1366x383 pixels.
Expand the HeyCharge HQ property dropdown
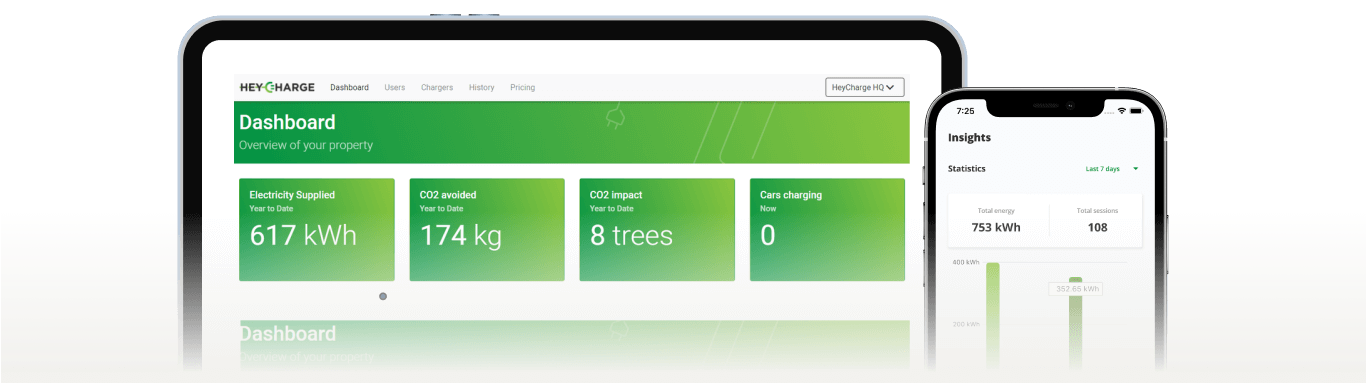(x=865, y=87)
